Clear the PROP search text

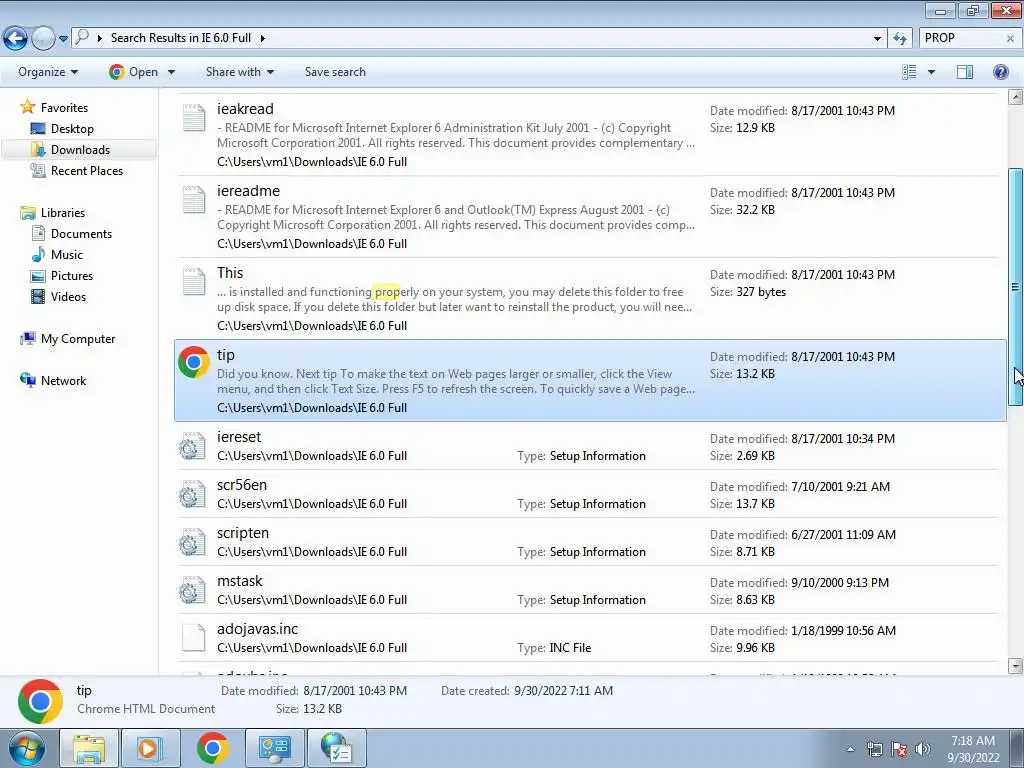coord(1010,39)
